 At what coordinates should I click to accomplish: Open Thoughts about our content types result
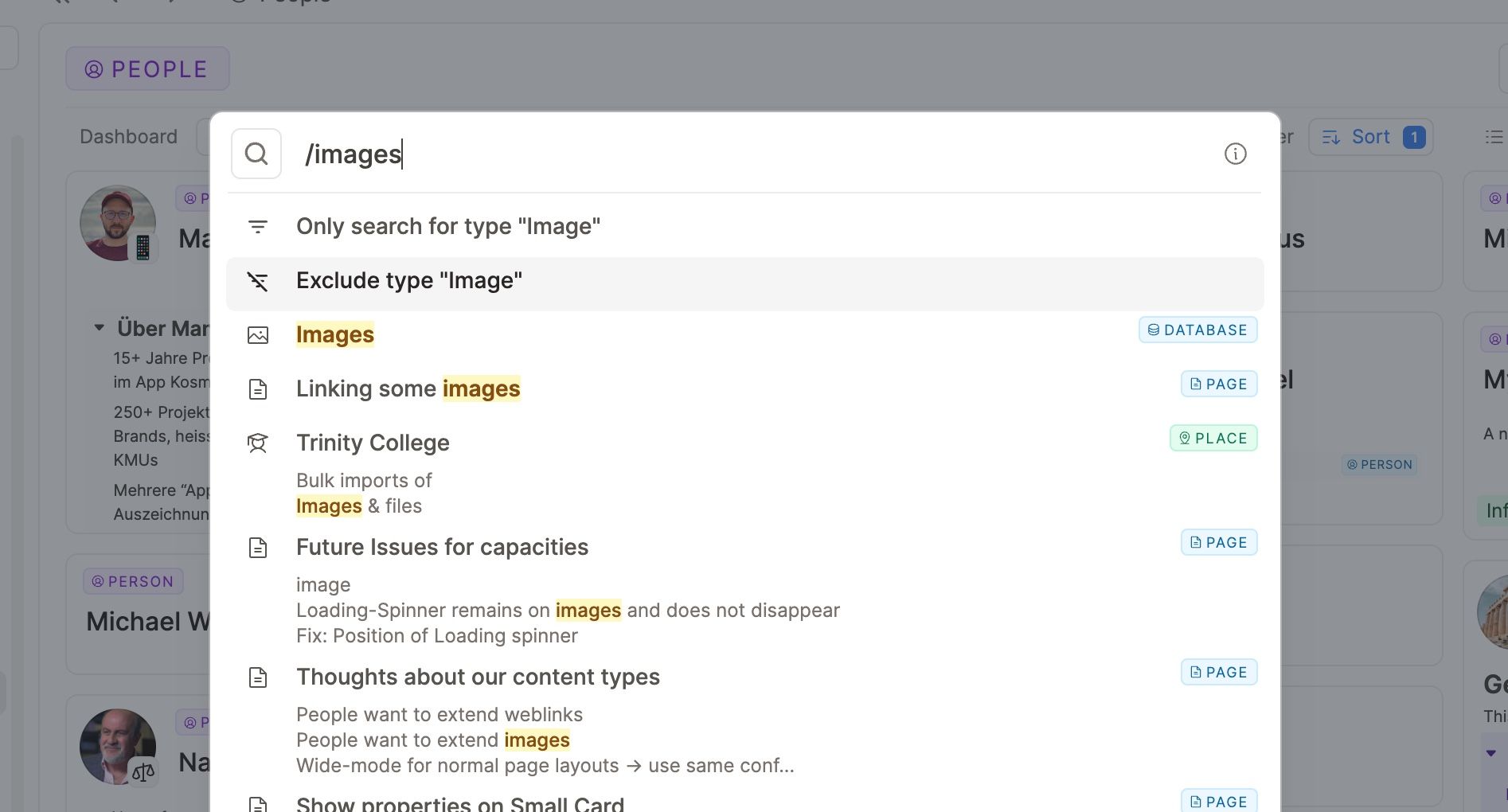(478, 677)
